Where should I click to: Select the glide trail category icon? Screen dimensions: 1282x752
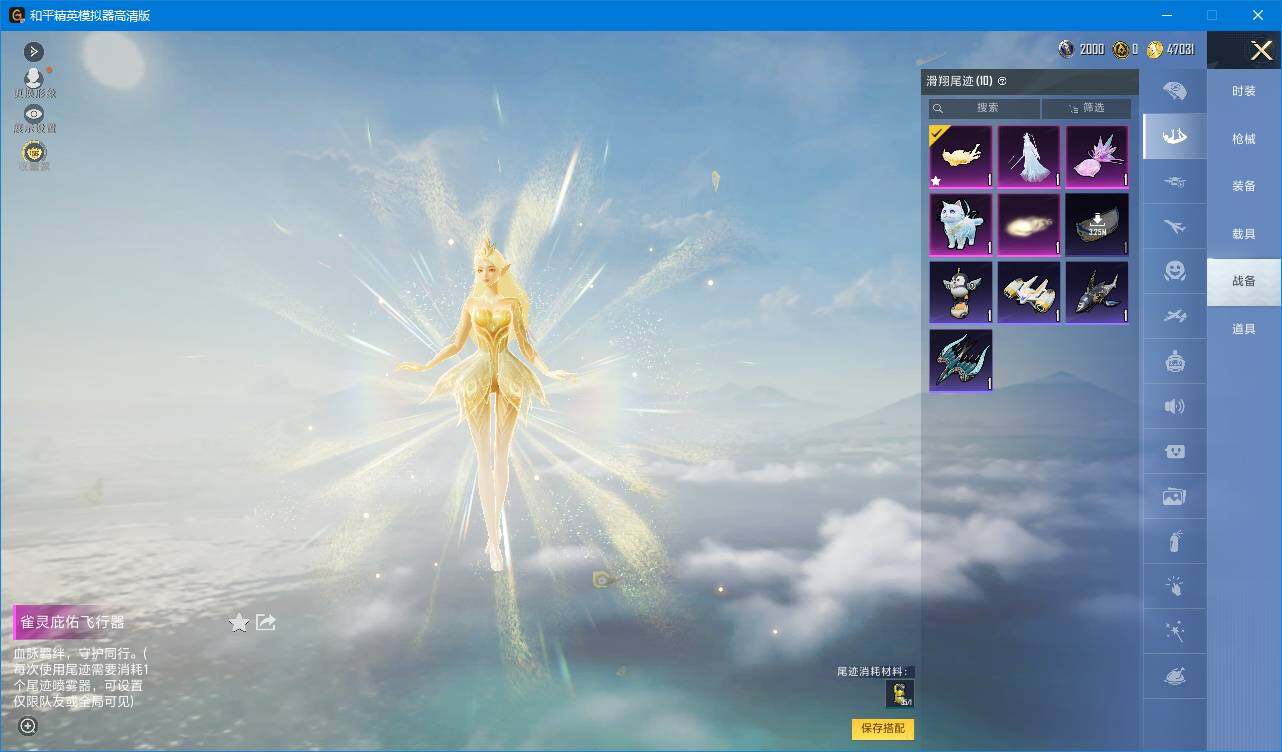[1175, 136]
